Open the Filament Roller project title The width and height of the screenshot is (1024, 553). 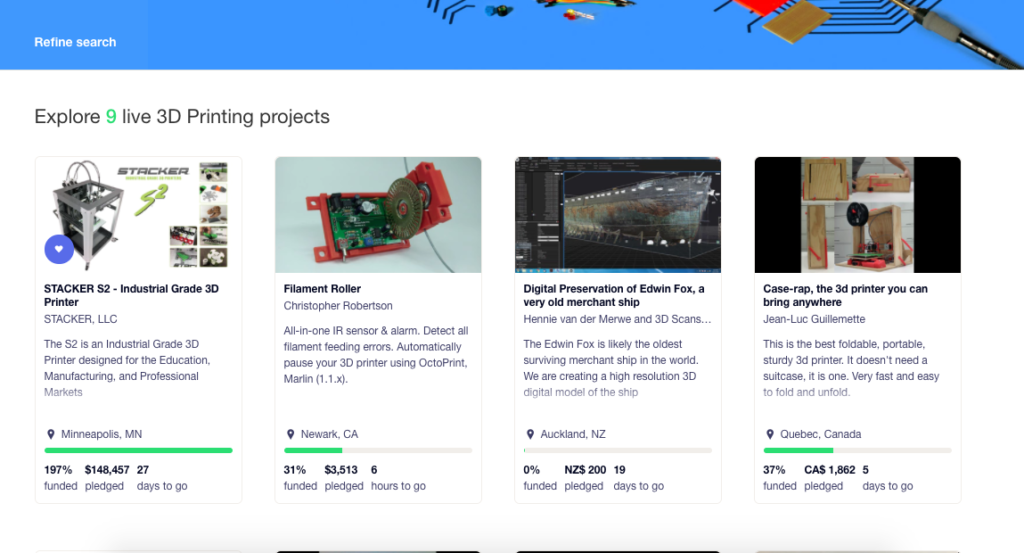(x=322, y=289)
